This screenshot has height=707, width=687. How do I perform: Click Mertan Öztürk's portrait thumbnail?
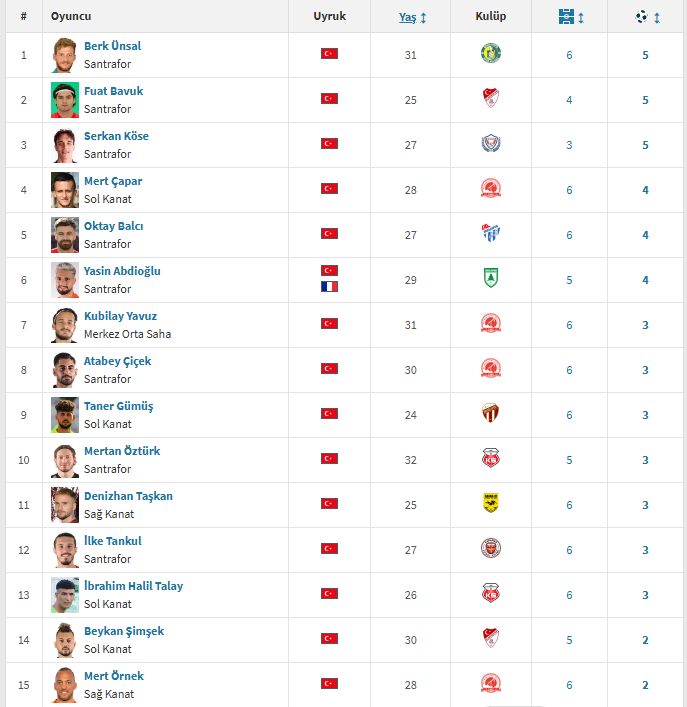click(65, 460)
